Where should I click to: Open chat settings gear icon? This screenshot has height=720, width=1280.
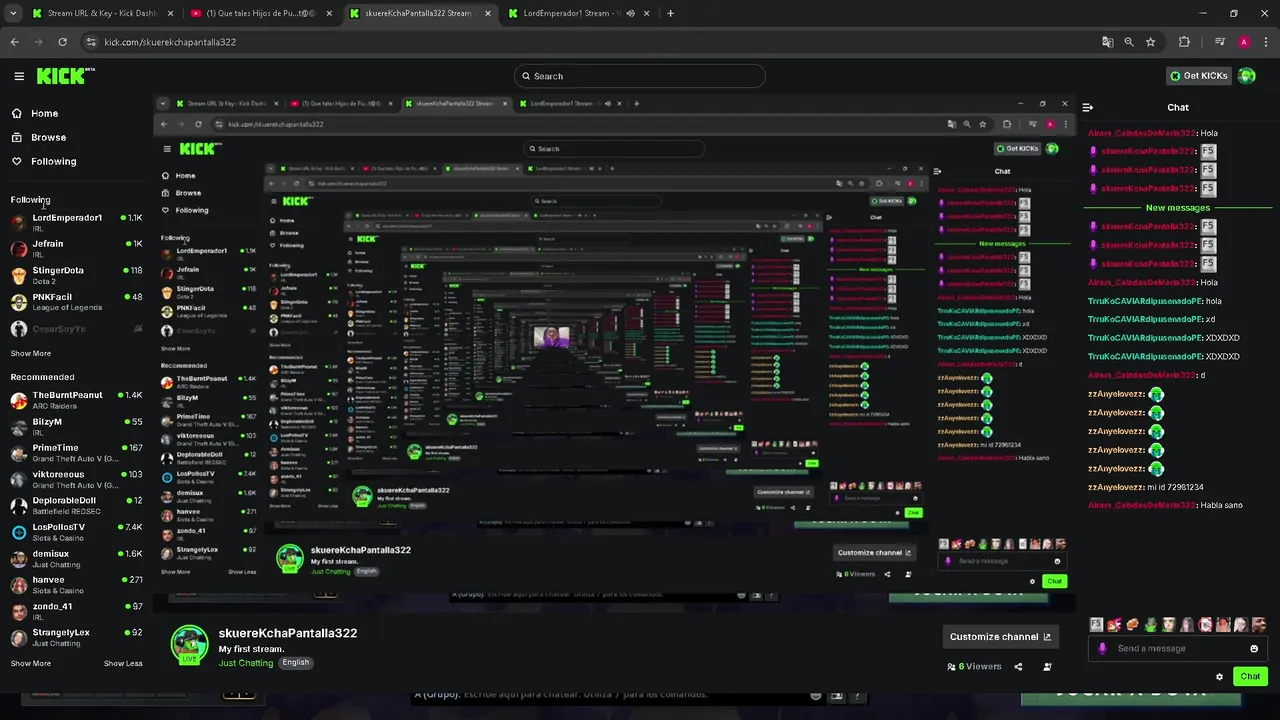tap(1219, 677)
